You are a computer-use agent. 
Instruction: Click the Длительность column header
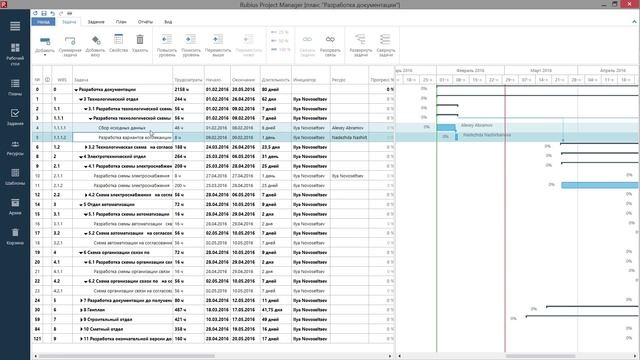pyautogui.click(x=276, y=80)
